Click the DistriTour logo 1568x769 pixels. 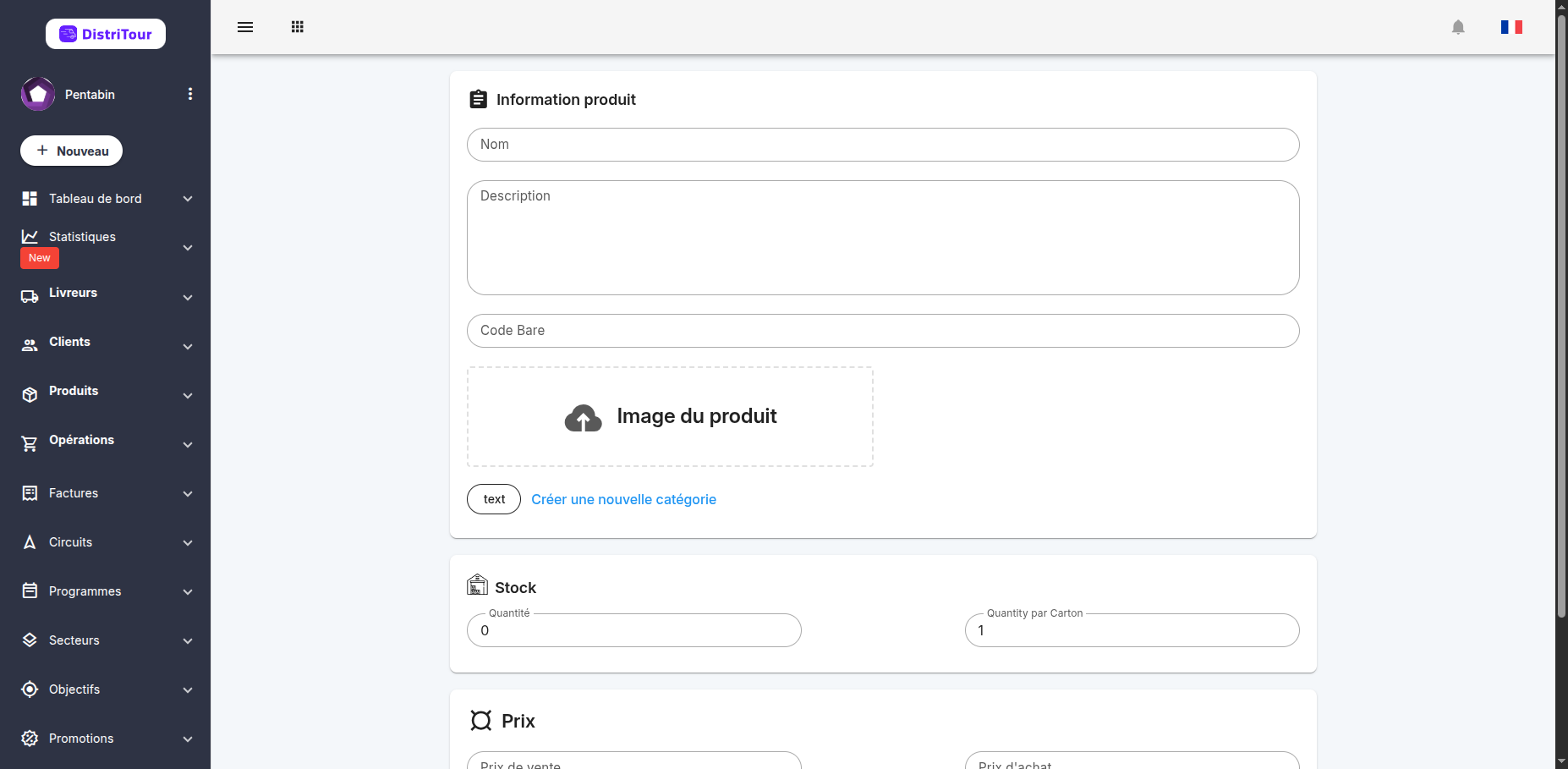[x=106, y=34]
